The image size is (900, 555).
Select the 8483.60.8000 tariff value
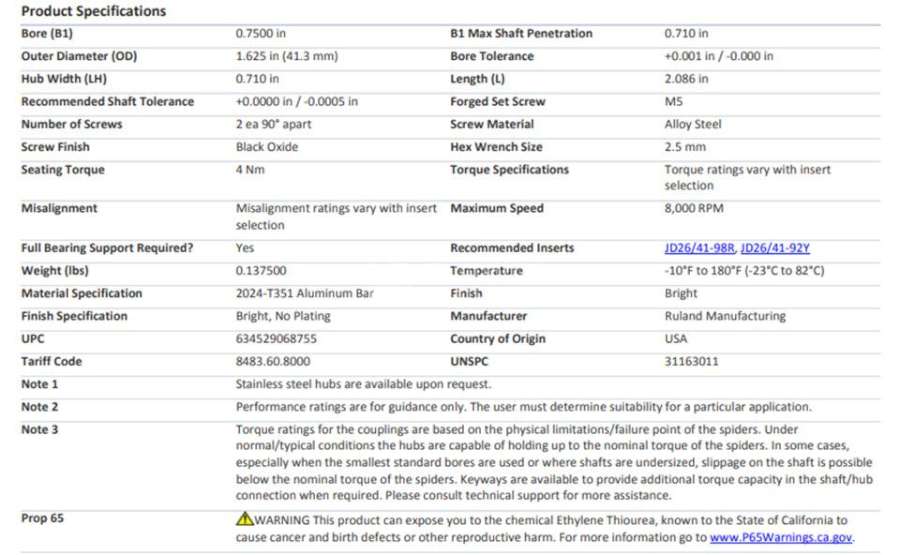[273, 362]
